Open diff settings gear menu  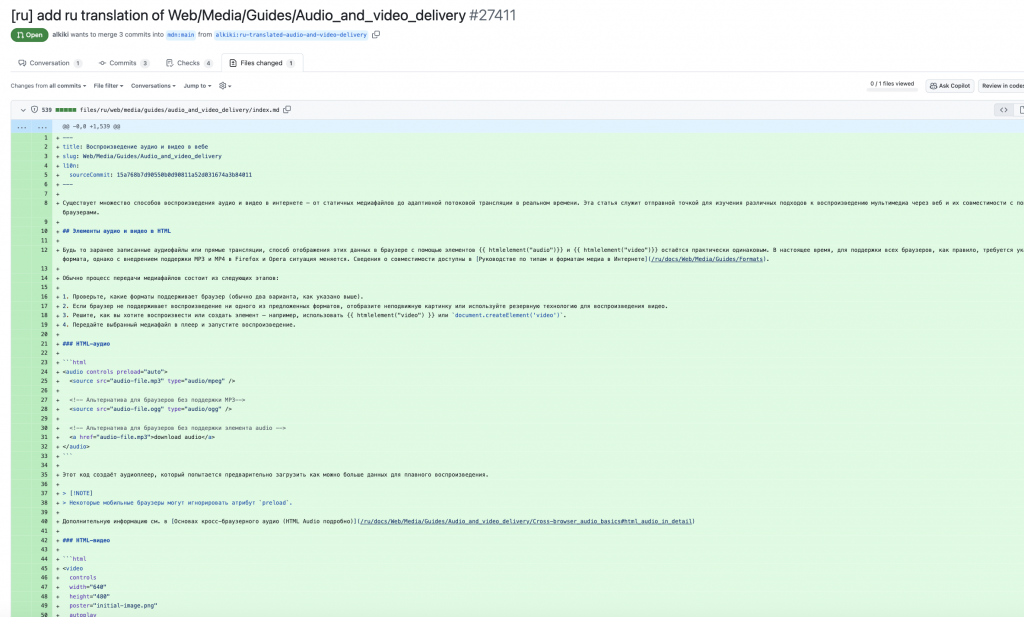[225, 86]
